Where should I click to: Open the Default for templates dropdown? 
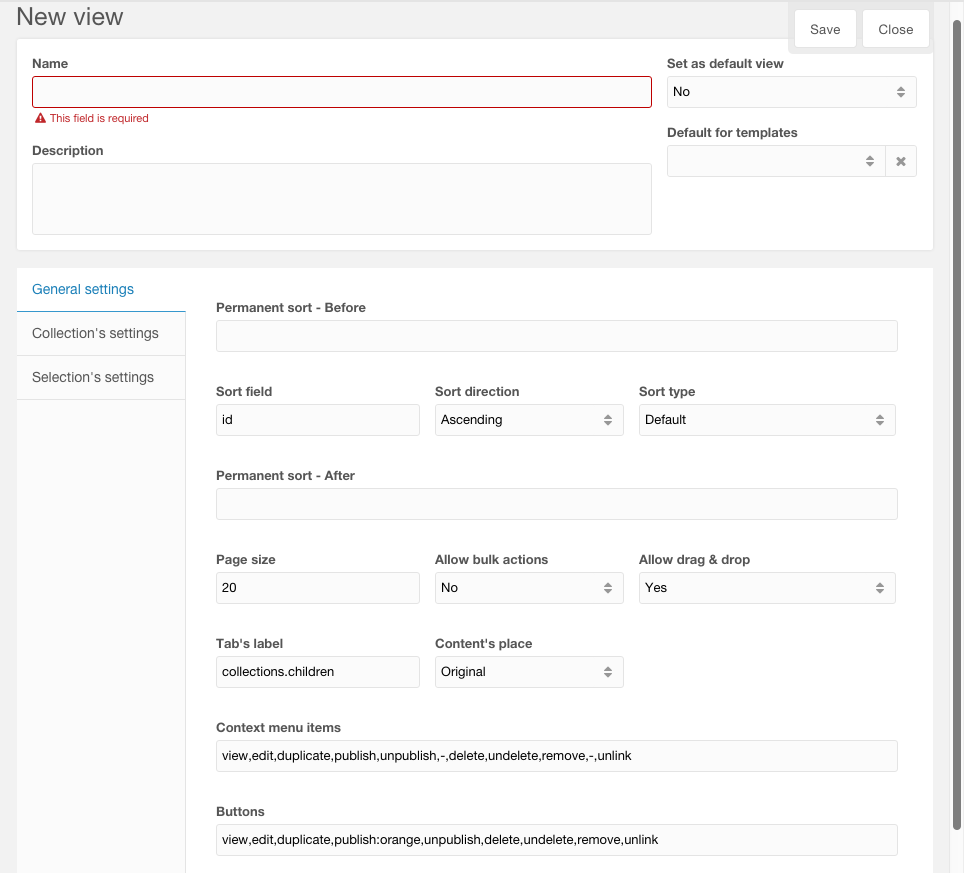pos(776,161)
